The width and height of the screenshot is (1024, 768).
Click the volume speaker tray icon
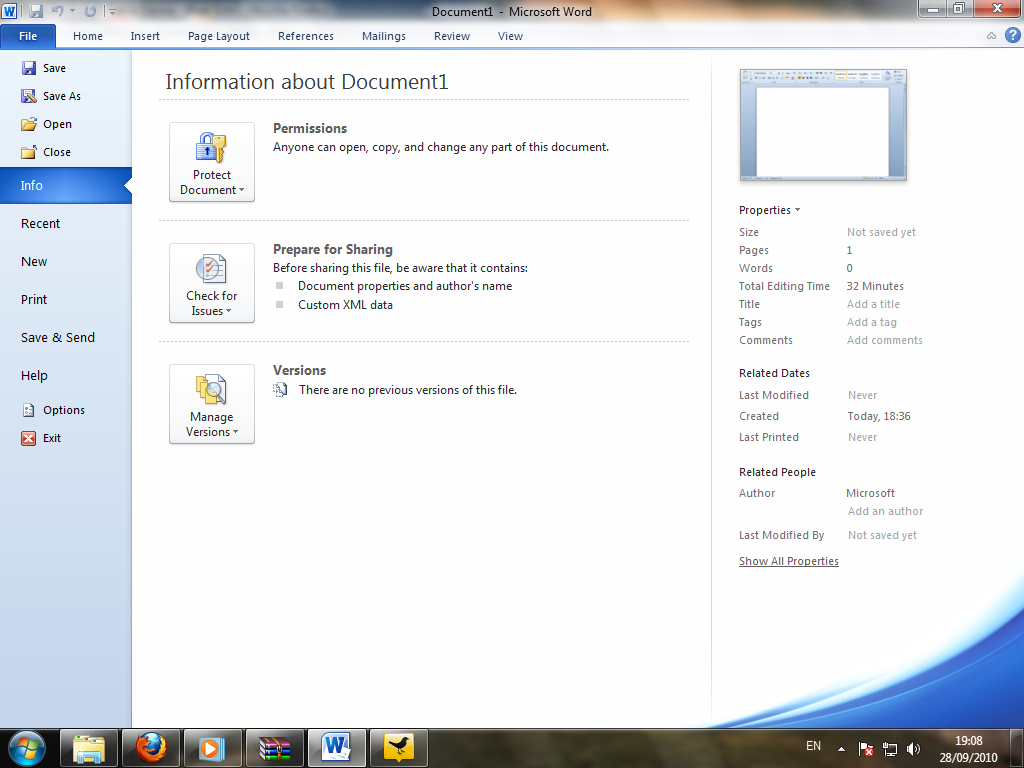914,749
